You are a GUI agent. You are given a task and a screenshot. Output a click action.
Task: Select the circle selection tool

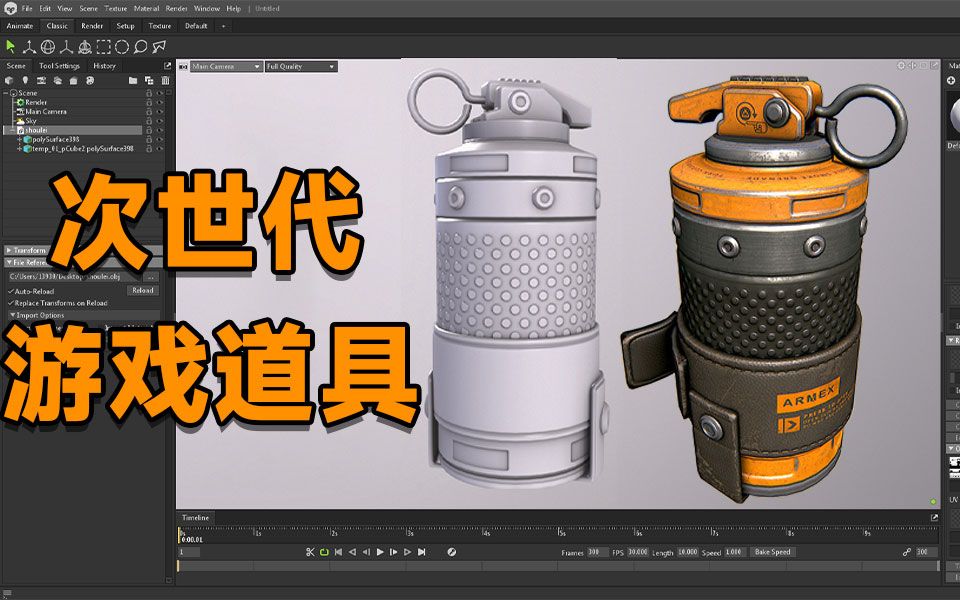point(122,45)
